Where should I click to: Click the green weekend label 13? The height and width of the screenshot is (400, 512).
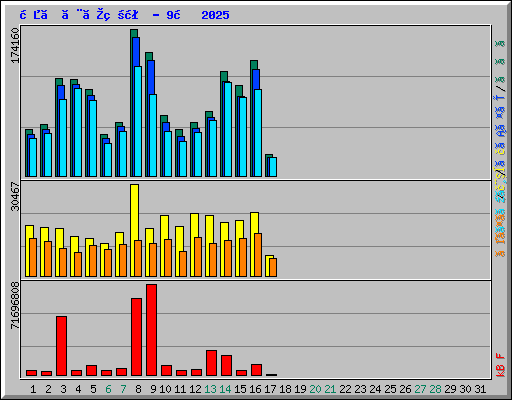tap(210, 389)
